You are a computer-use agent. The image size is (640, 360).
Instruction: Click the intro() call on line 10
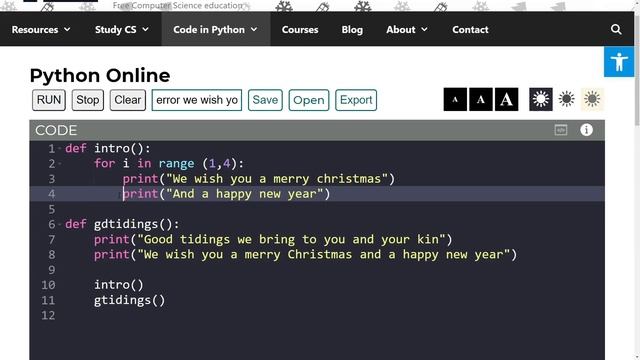point(119,284)
